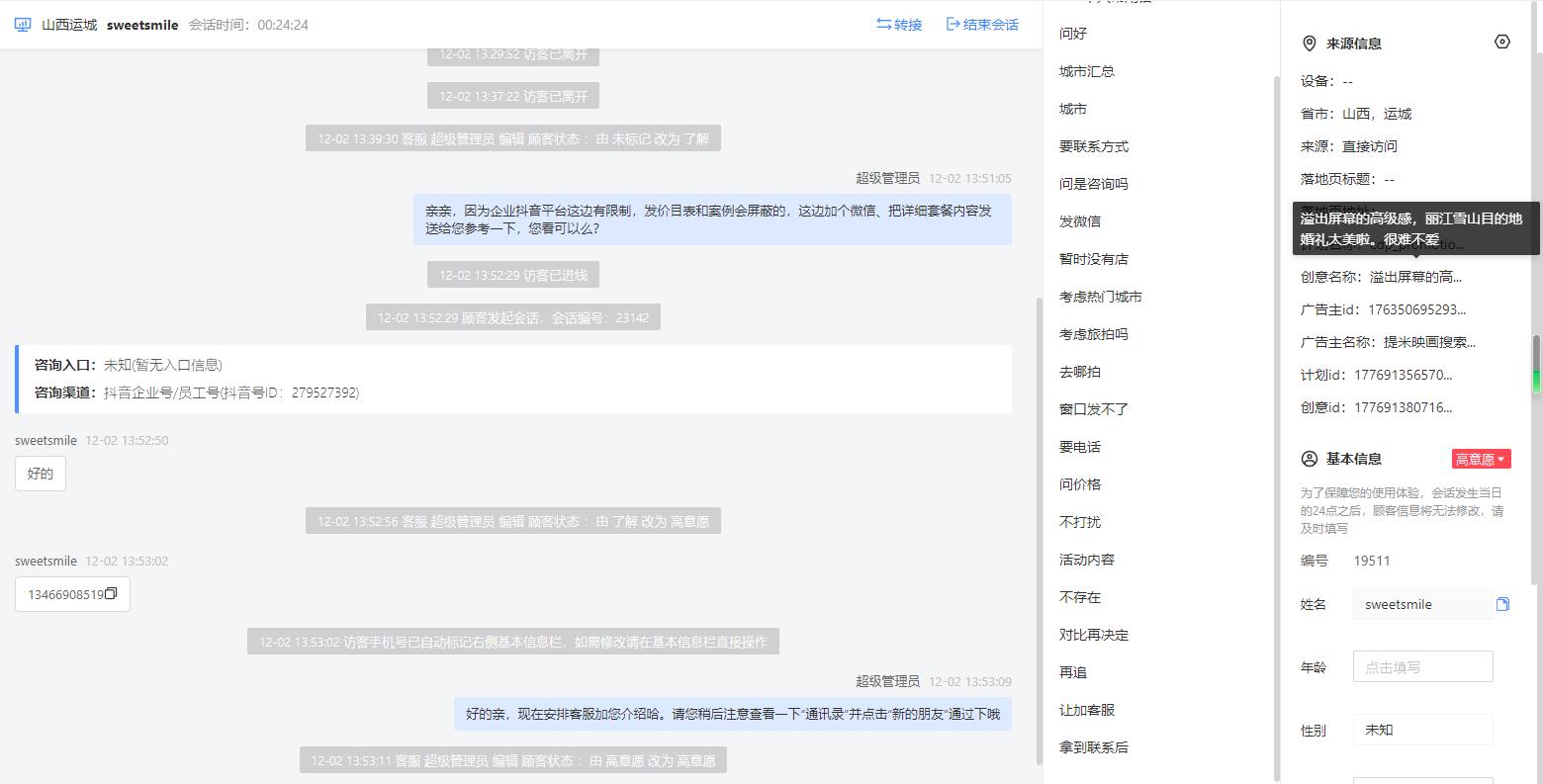Screen dimensions: 1543x784
Task: Click the 广告主id value
Action: tap(1415, 309)
